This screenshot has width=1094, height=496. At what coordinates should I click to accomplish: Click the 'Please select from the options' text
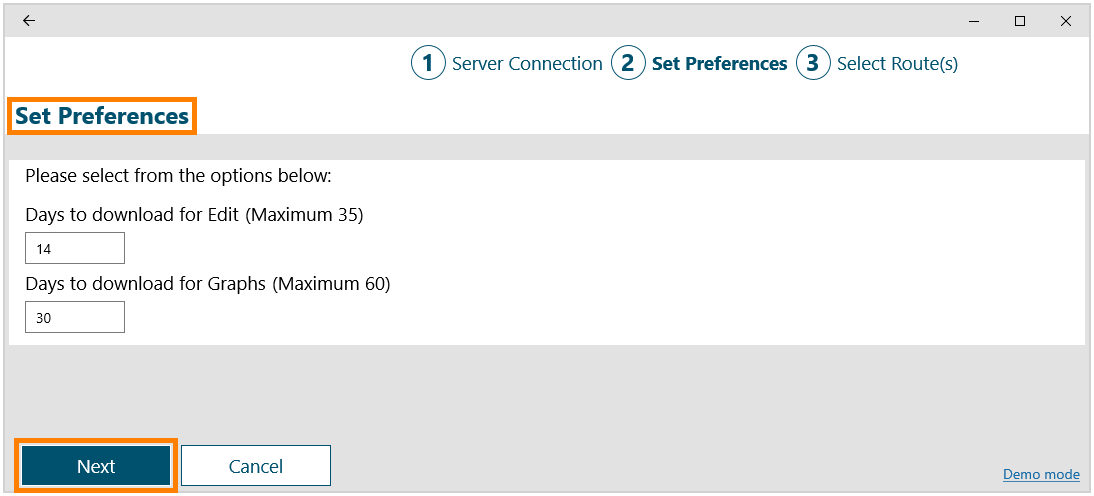tap(178, 177)
